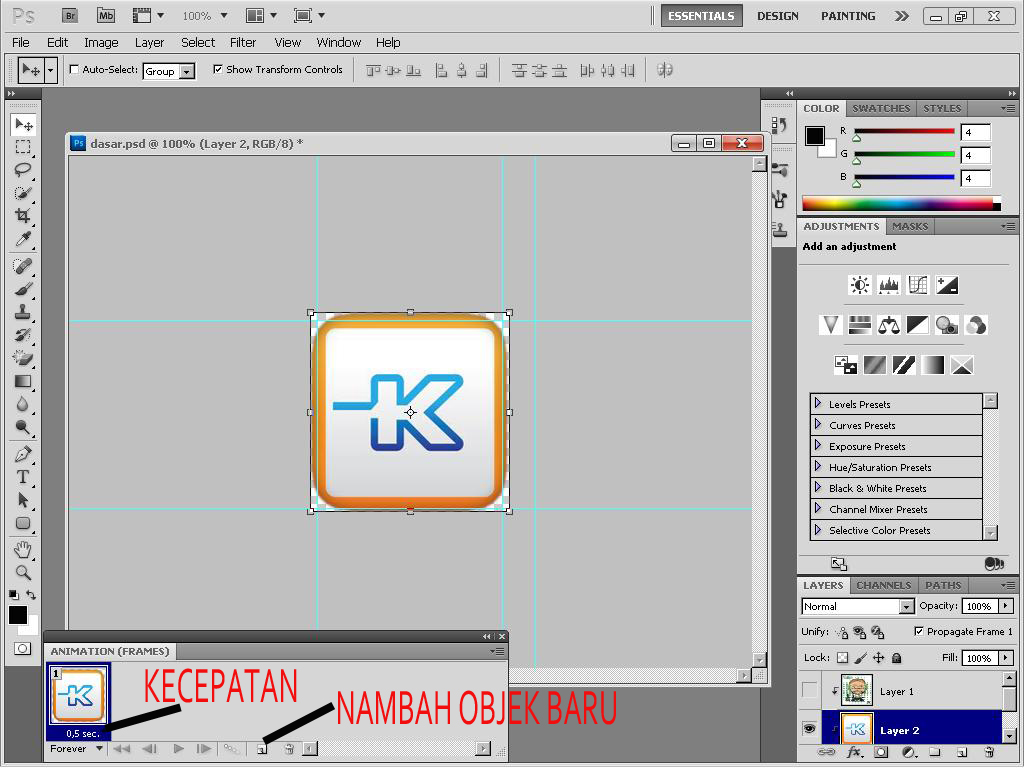
Task: Select the Rectangular Marquee tool
Action: click(23, 147)
